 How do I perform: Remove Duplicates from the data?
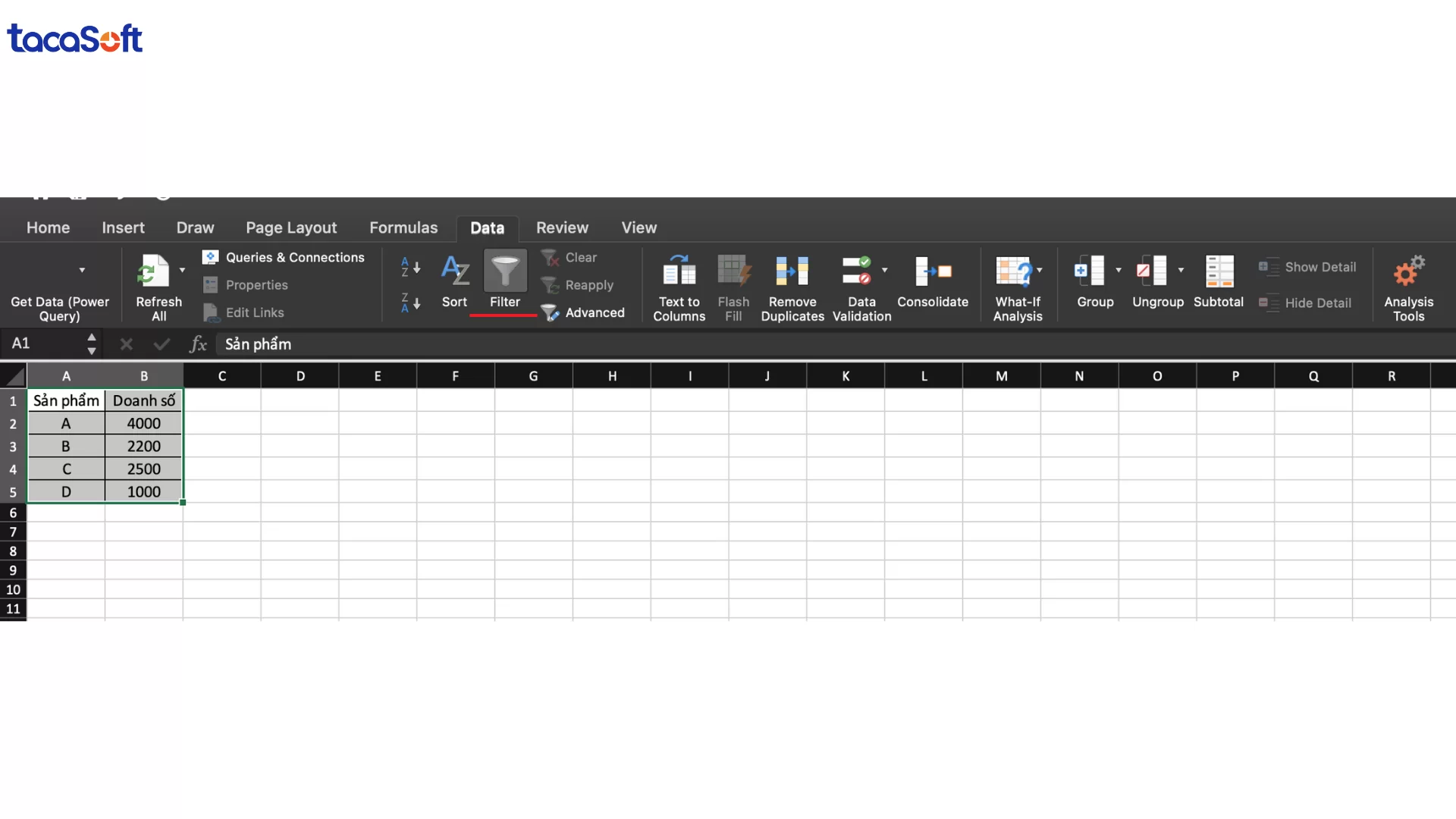coord(792,287)
